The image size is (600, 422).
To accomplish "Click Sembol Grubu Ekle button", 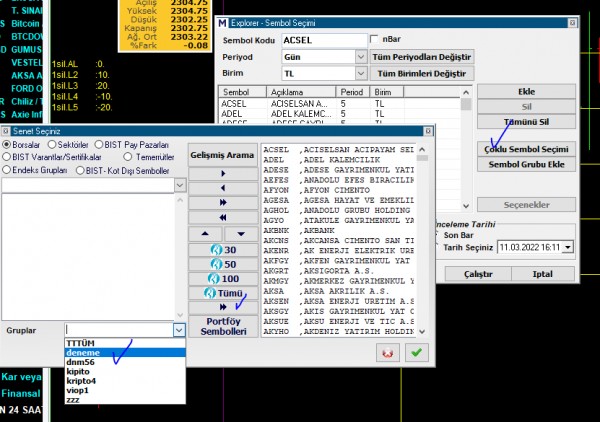I will click(x=526, y=165).
